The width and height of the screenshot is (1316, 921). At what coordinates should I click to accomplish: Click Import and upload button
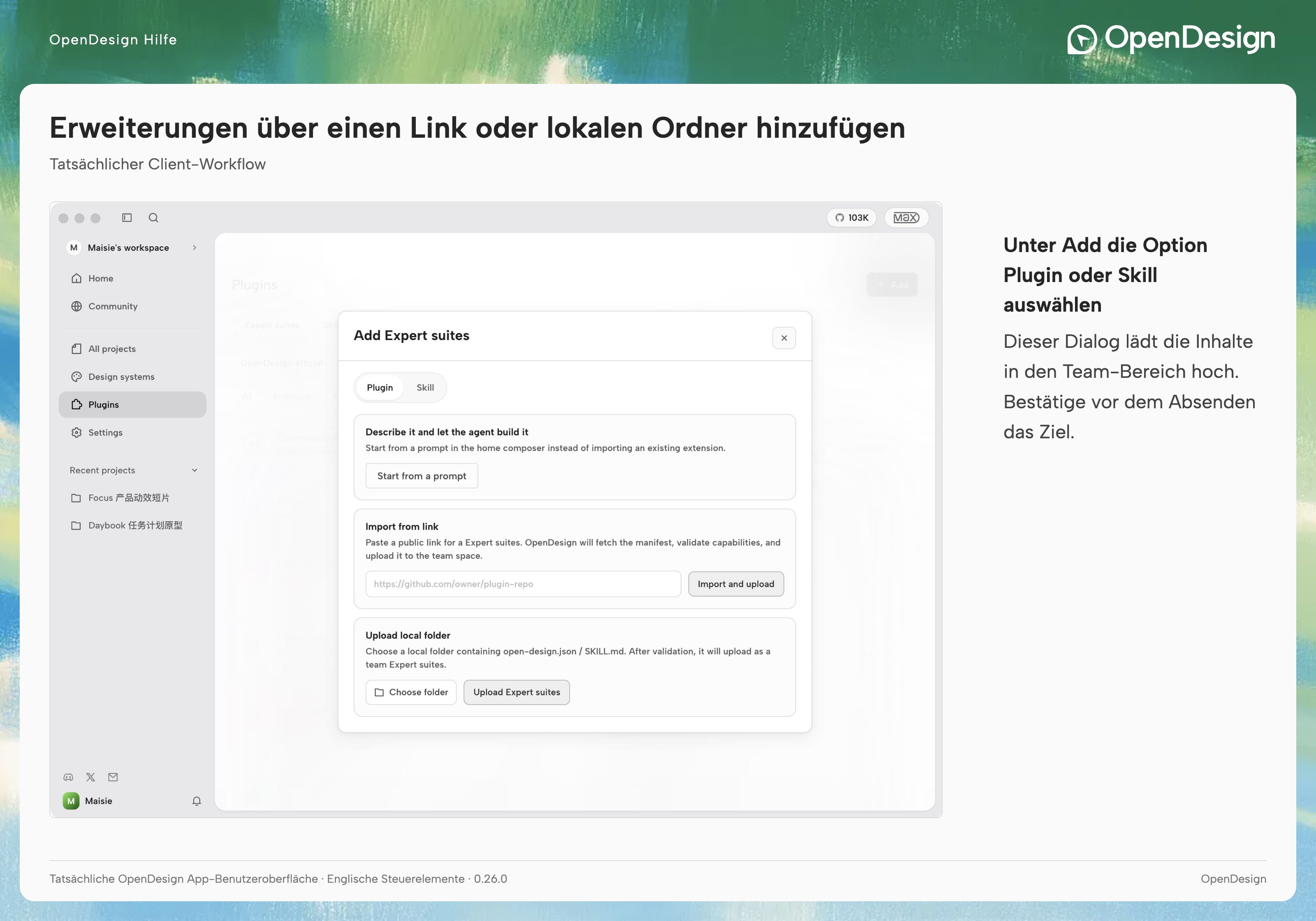coord(736,584)
